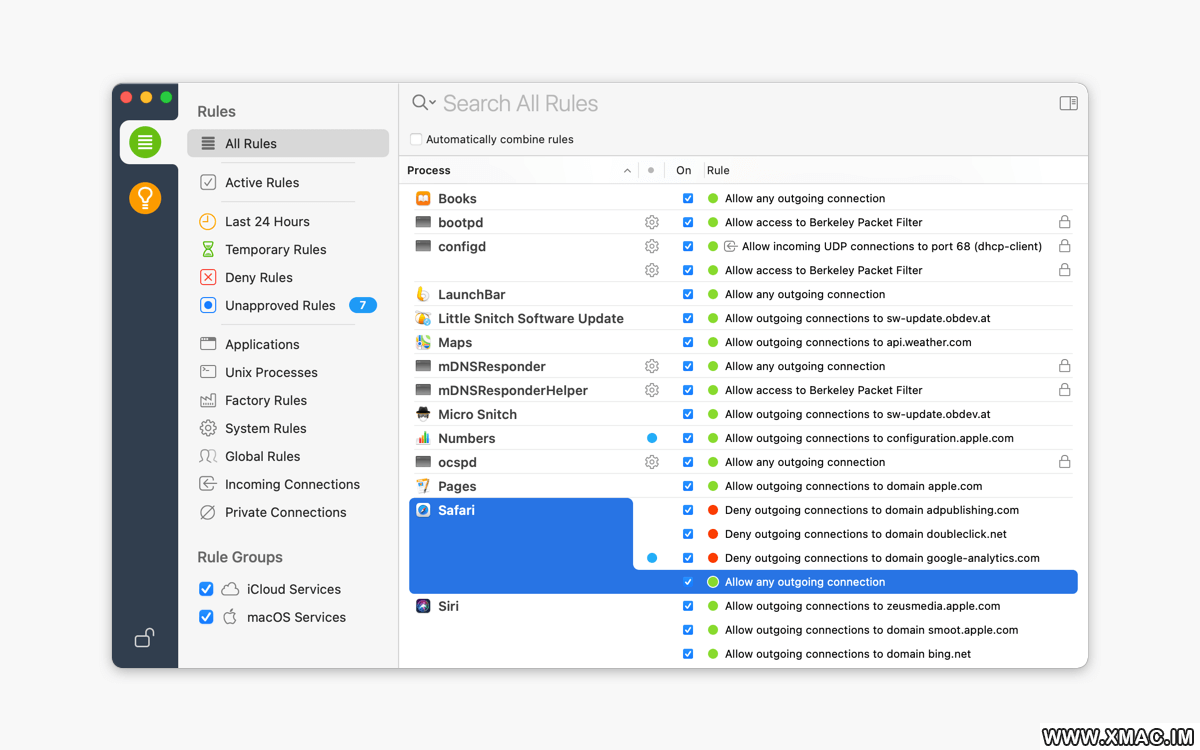Click the gear icon in the mDNSResponder row
The height and width of the screenshot is (750, 1200).
652,366
